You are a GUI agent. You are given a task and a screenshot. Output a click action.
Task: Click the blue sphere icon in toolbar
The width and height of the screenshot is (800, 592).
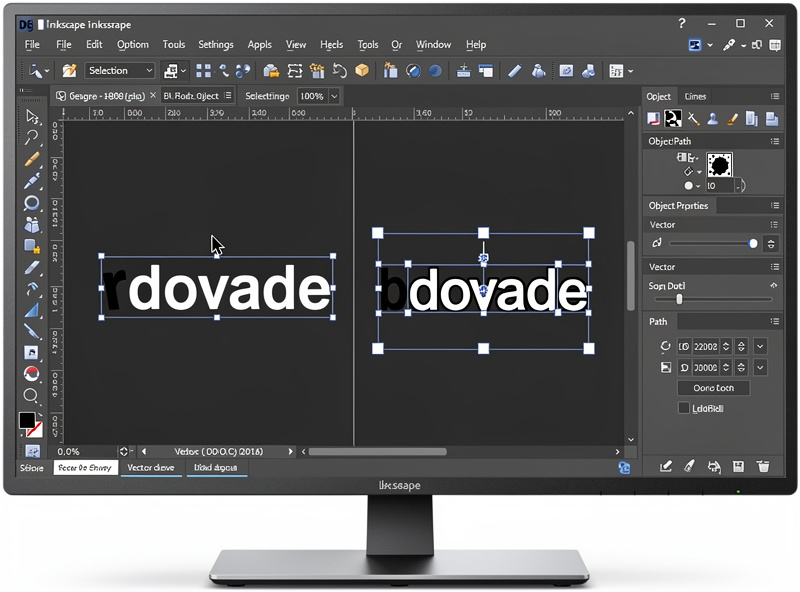tap(435, 71)
